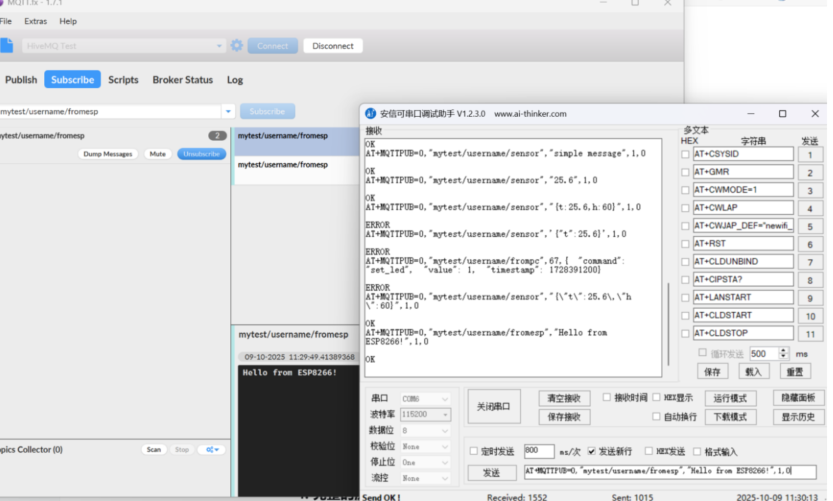Open the 波特率 115200 baud rate dropdown
833x501 pixels.
pyautogui.click(x=425, y=414)
